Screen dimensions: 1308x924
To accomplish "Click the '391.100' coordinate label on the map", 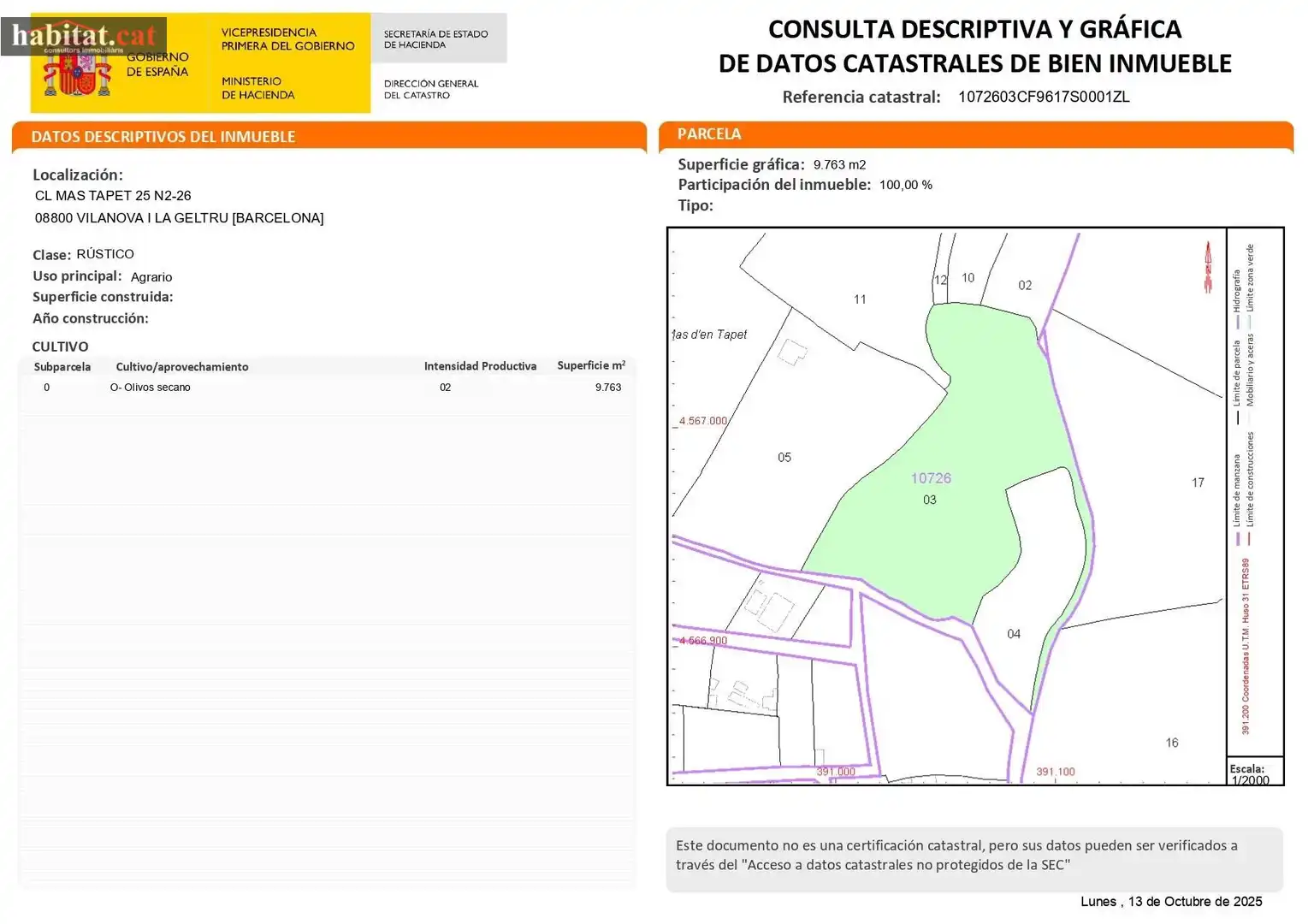I will pyautogui.click(x=1056, y=772).
